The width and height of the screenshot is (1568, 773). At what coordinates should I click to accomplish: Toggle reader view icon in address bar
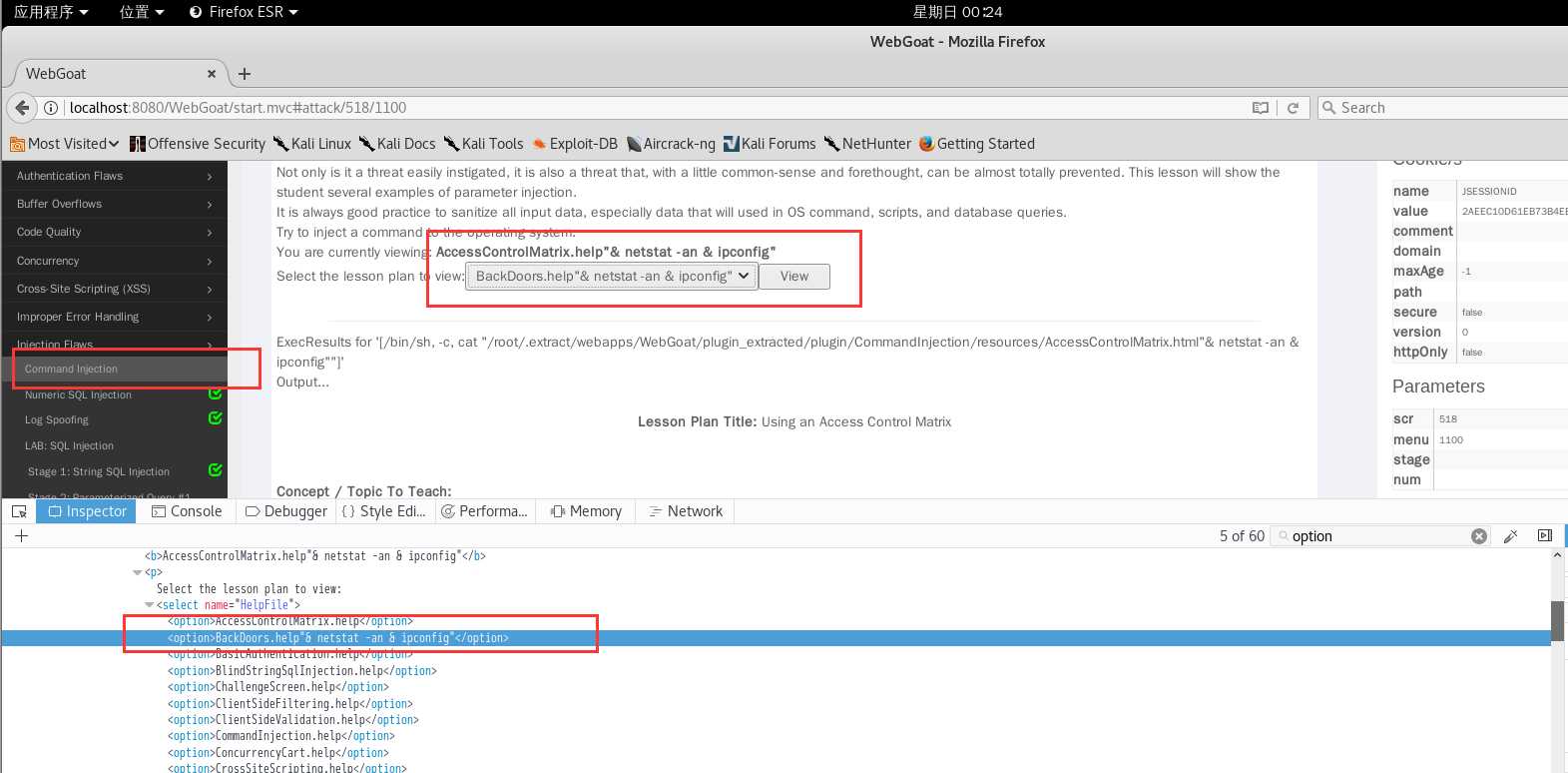pos(1261,108)
